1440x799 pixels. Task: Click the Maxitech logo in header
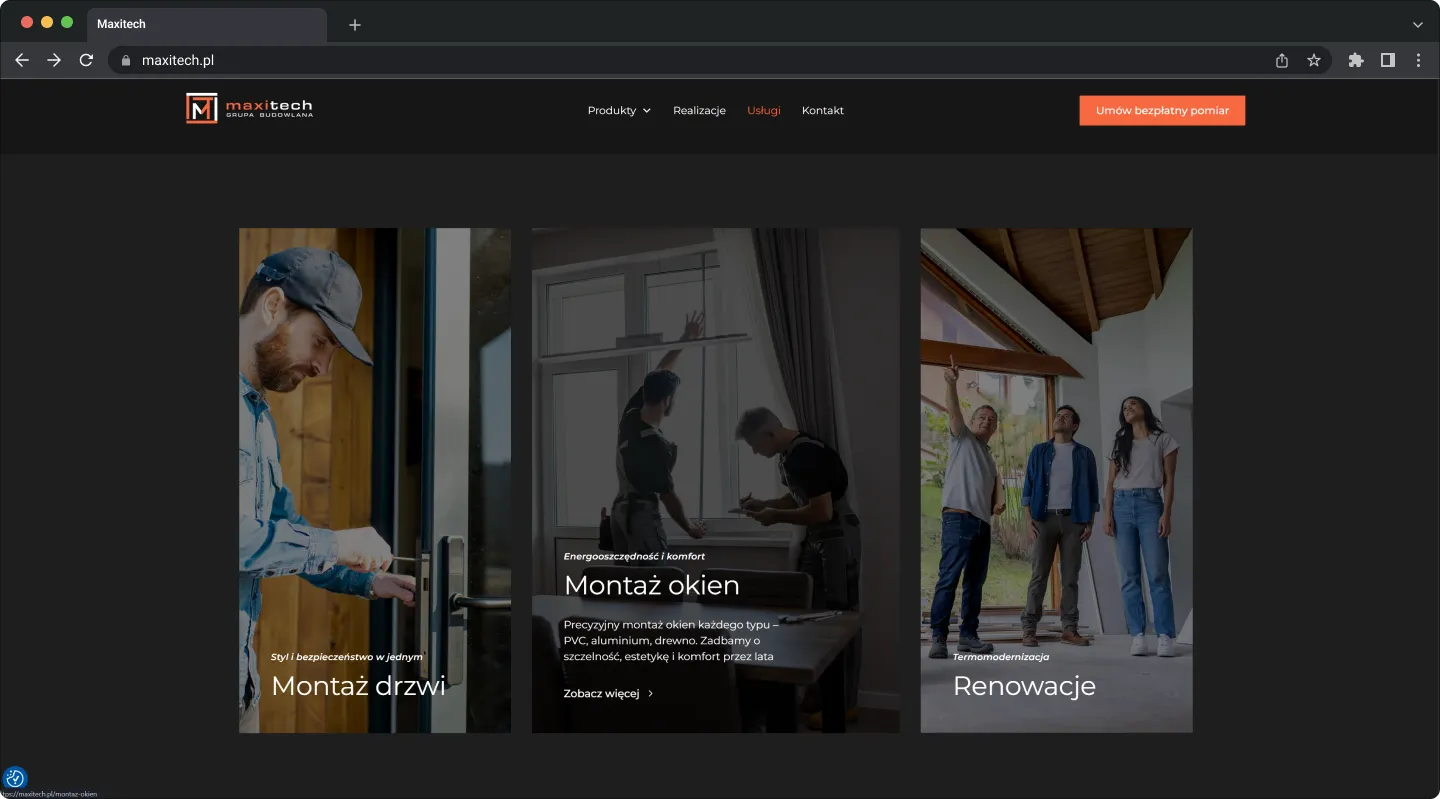tap(249, 108)
